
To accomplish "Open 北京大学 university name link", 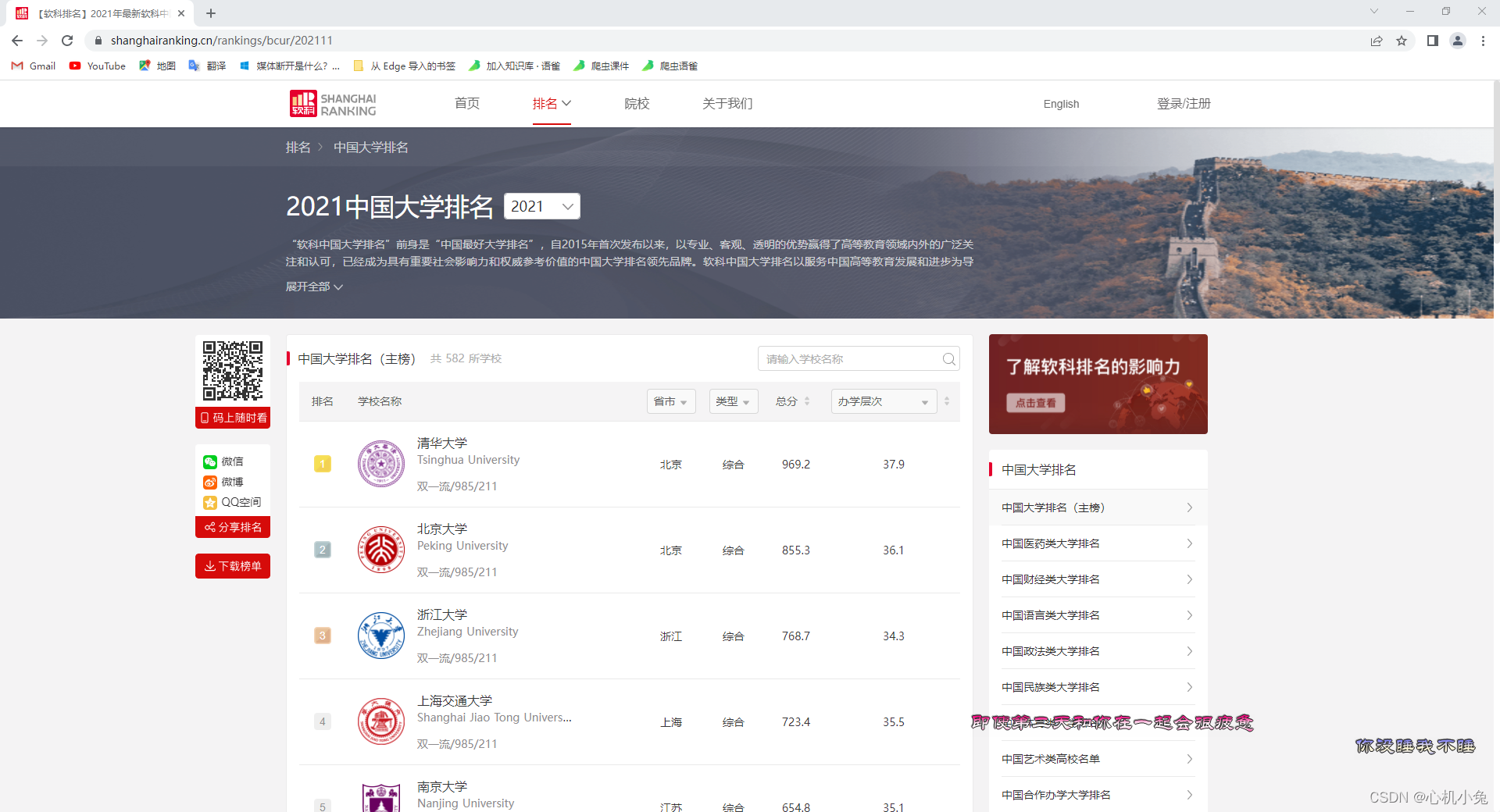I will pyautogui.click(x=442, y=529).
